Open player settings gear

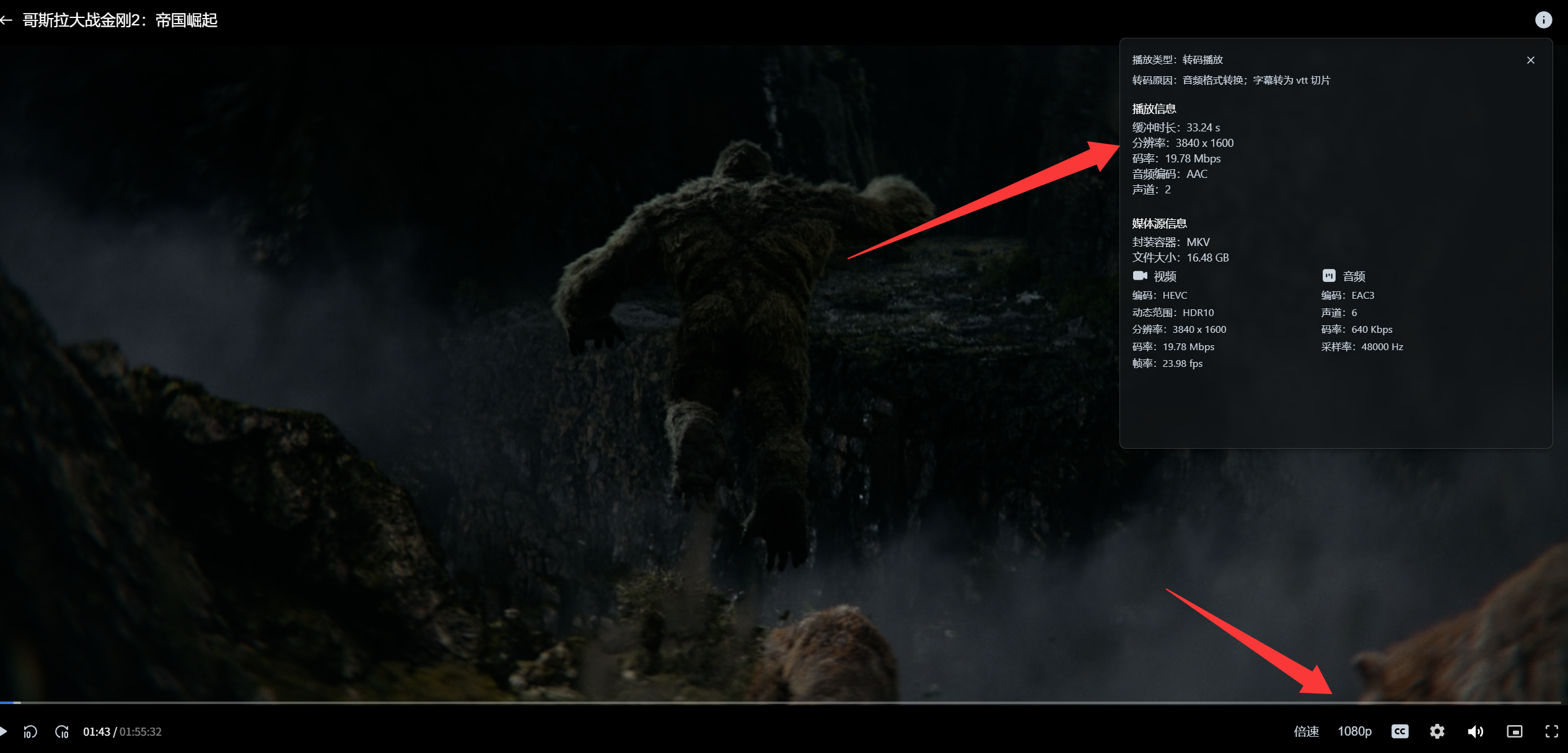[x=1437, y=732]
